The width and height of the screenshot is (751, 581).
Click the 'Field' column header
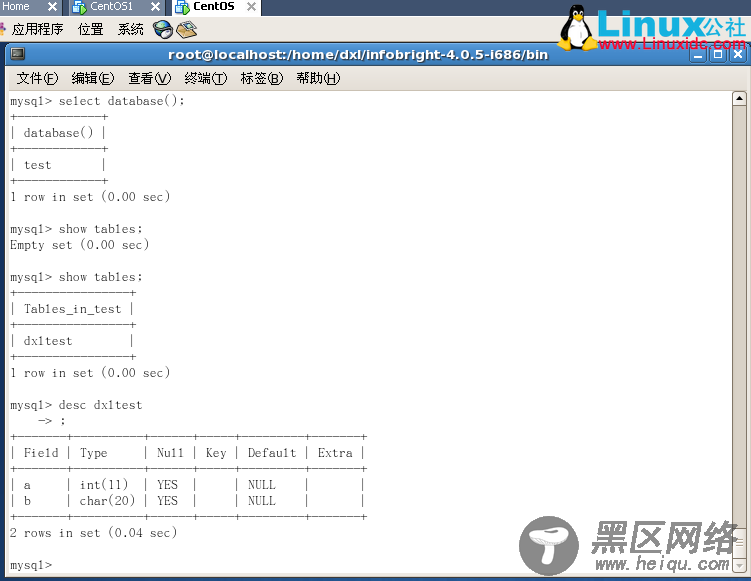click(x=41, y=453)
